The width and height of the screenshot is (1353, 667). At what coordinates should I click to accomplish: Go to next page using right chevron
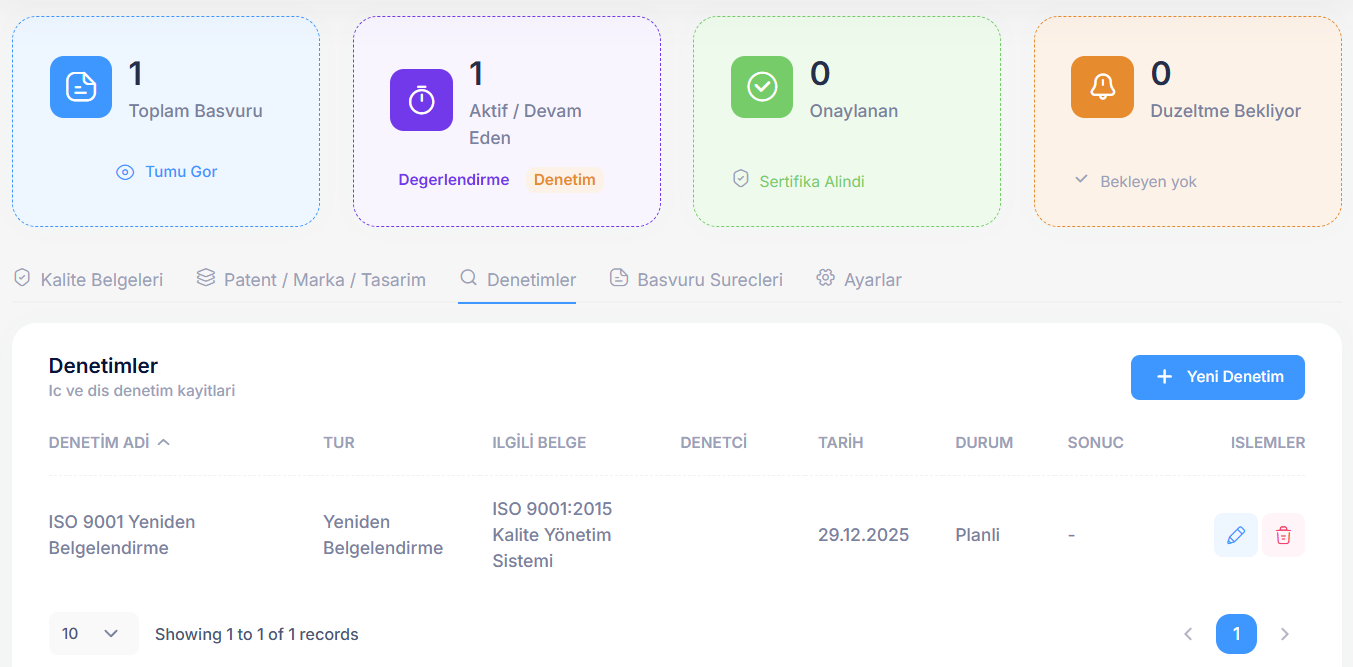tap(1285, 634)
